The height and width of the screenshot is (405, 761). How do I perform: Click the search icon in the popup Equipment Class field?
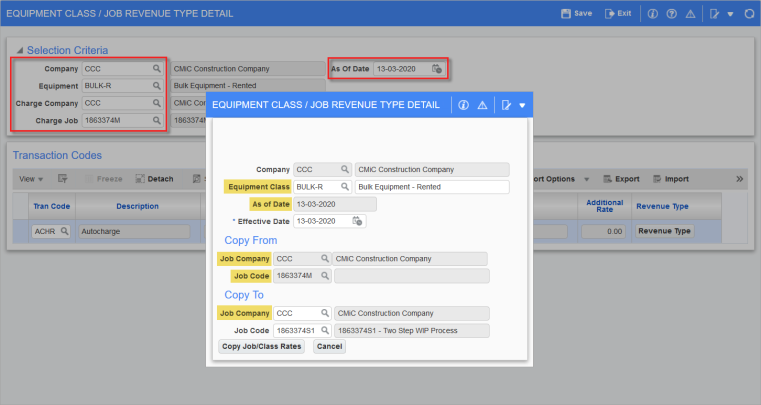click(346, 187)
